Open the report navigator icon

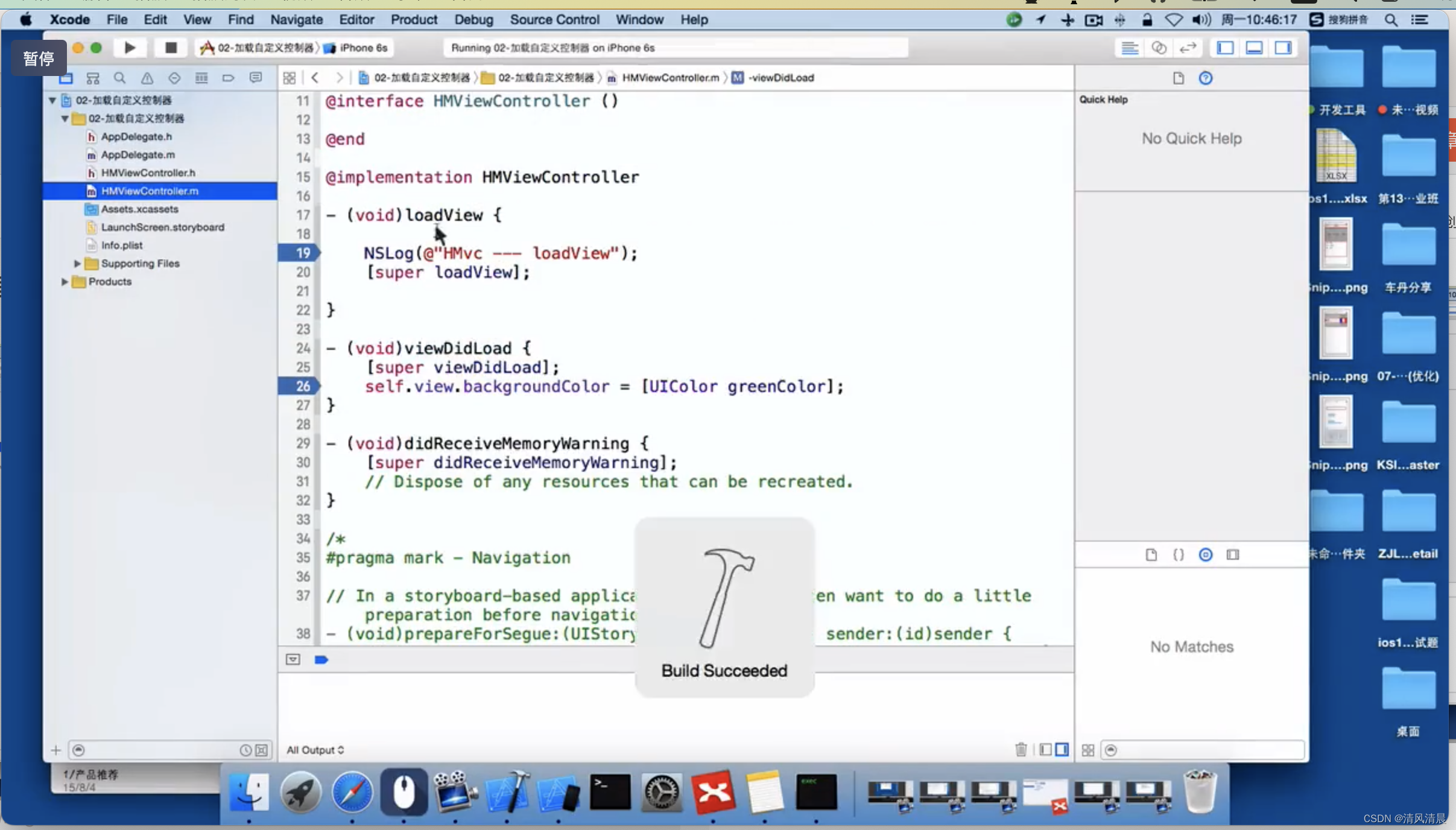[x=256, y=78]
